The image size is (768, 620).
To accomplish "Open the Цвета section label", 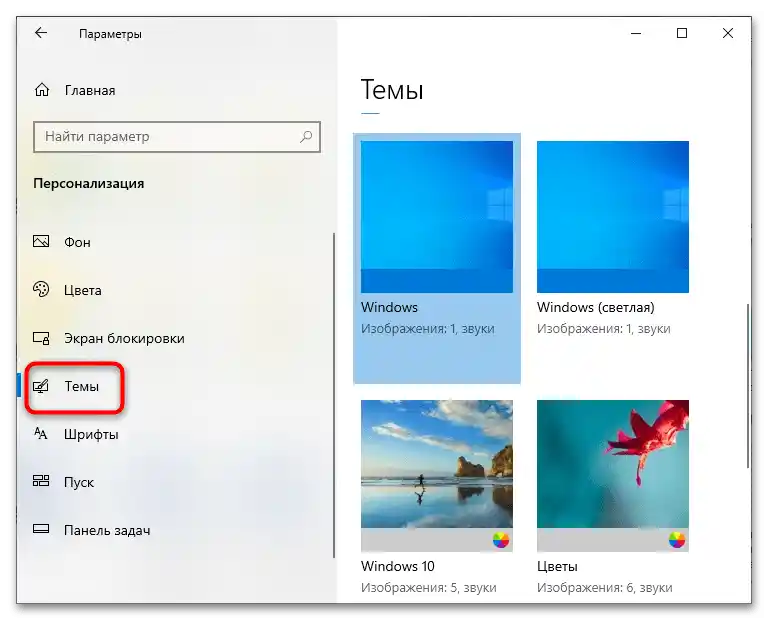I will (x=83, y=290).
